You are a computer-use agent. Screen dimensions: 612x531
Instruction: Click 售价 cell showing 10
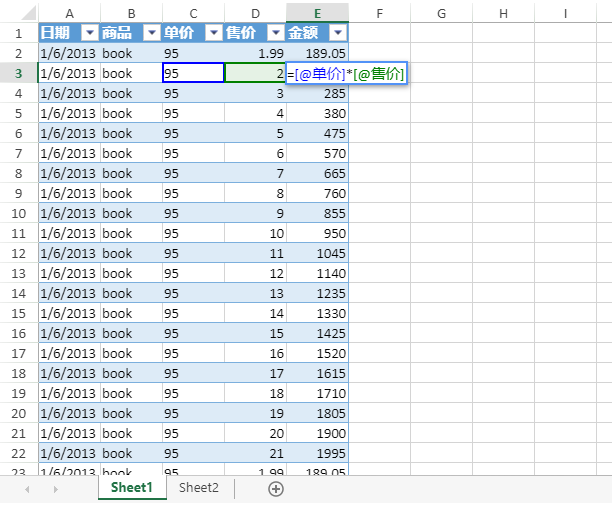click(x=256, y=233)
